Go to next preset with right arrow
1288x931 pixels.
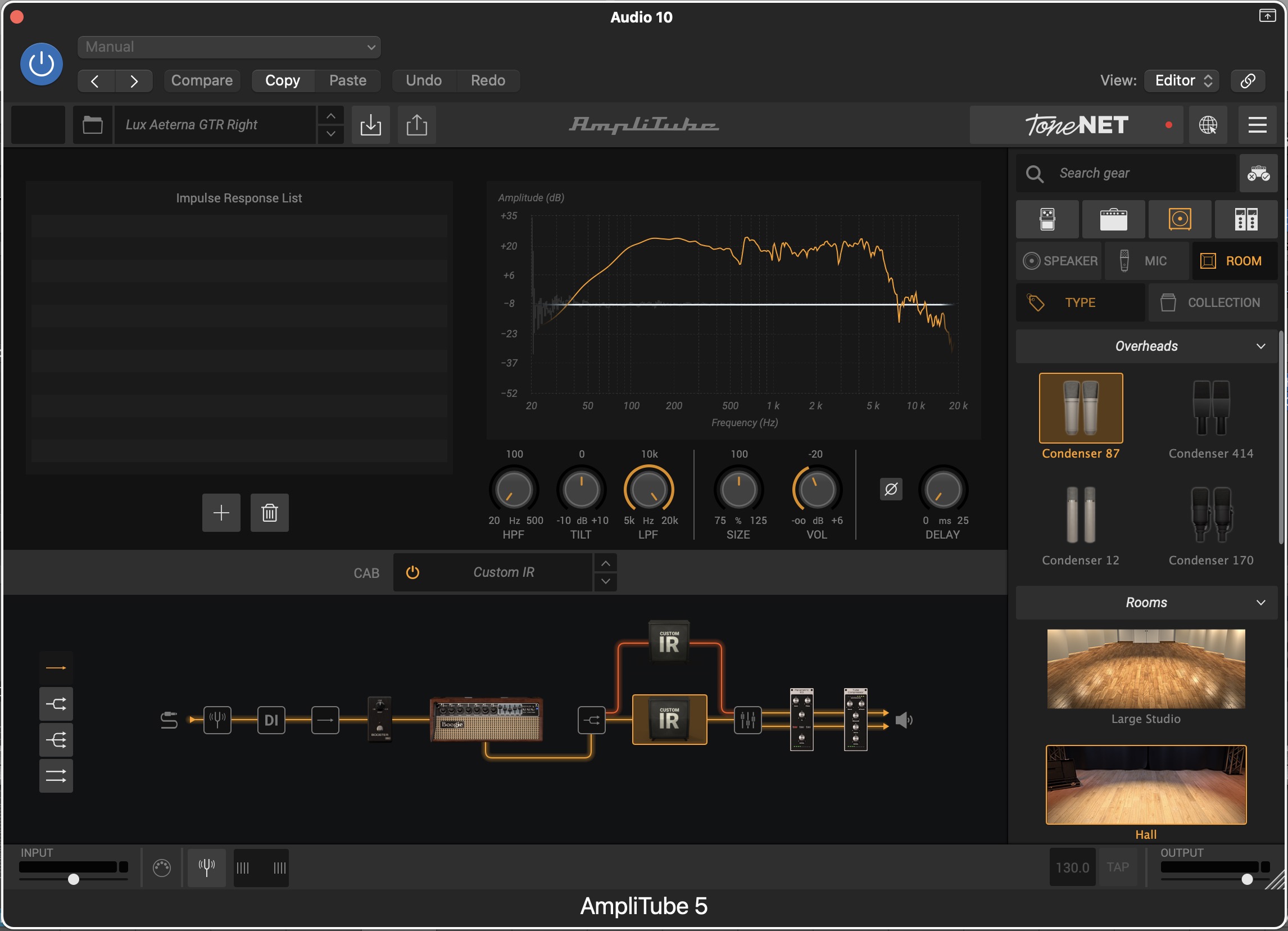(134, 81)
